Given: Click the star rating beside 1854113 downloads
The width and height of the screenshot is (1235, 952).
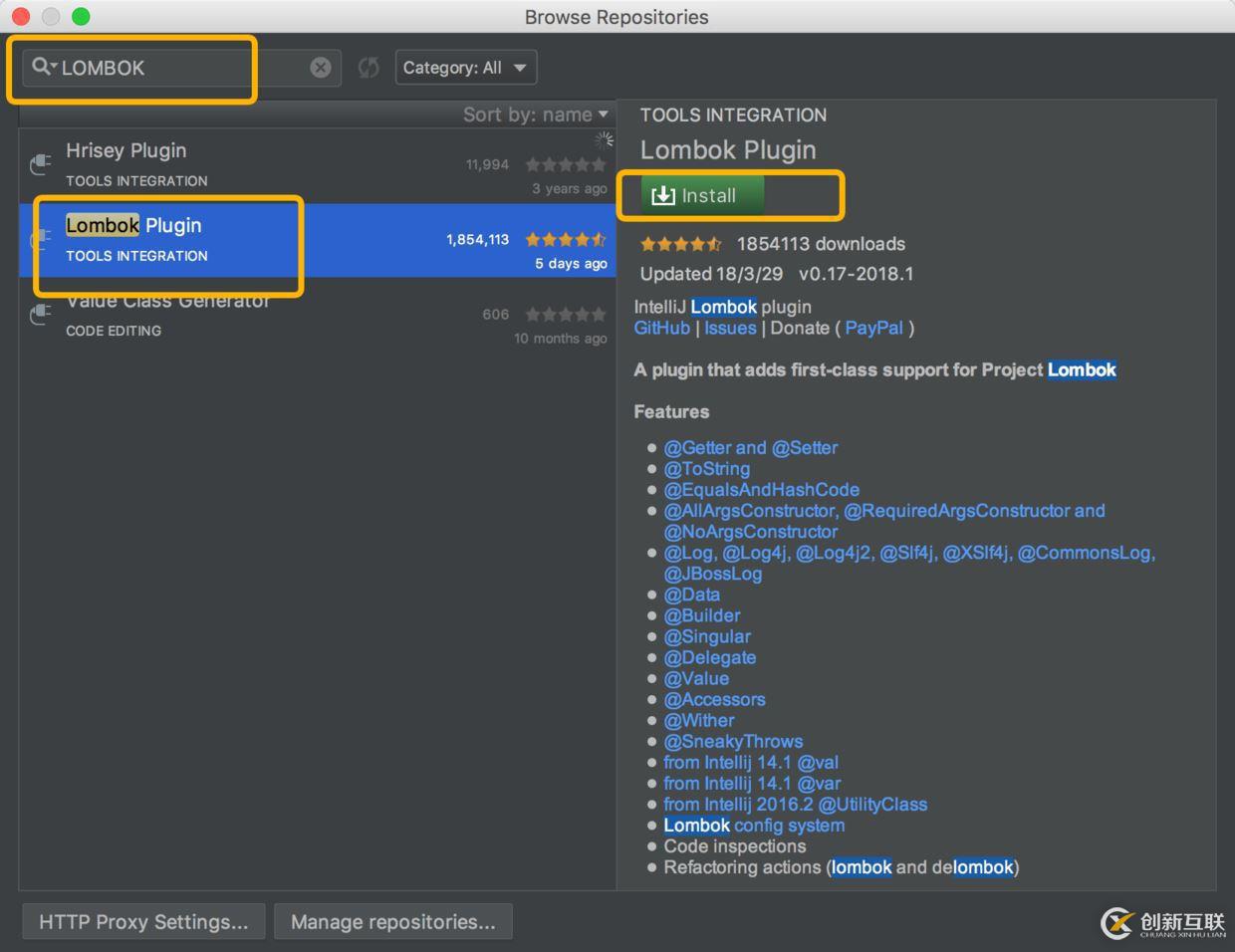Looking at the screenshot, I should tap(681, 244).
